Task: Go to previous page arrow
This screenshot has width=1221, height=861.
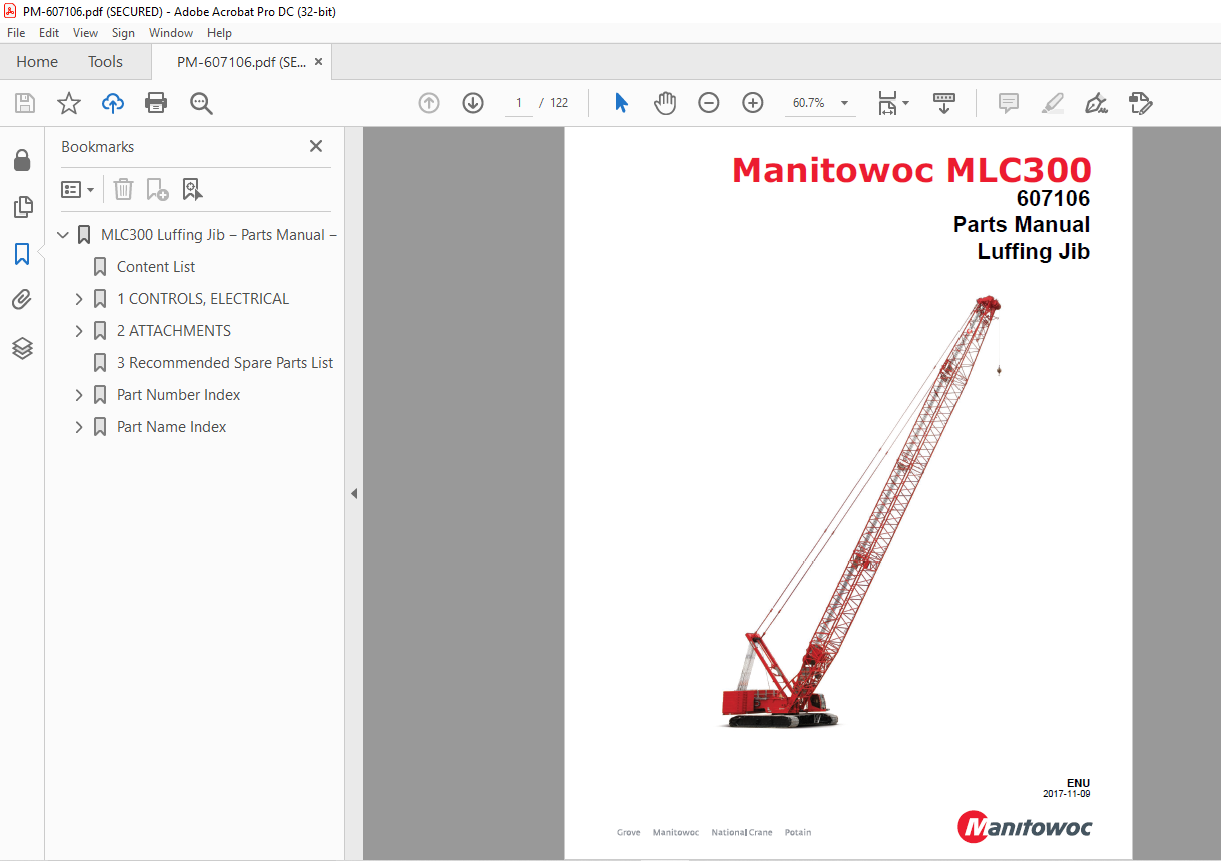Action: pyautogui.click(x=429, y=103)
